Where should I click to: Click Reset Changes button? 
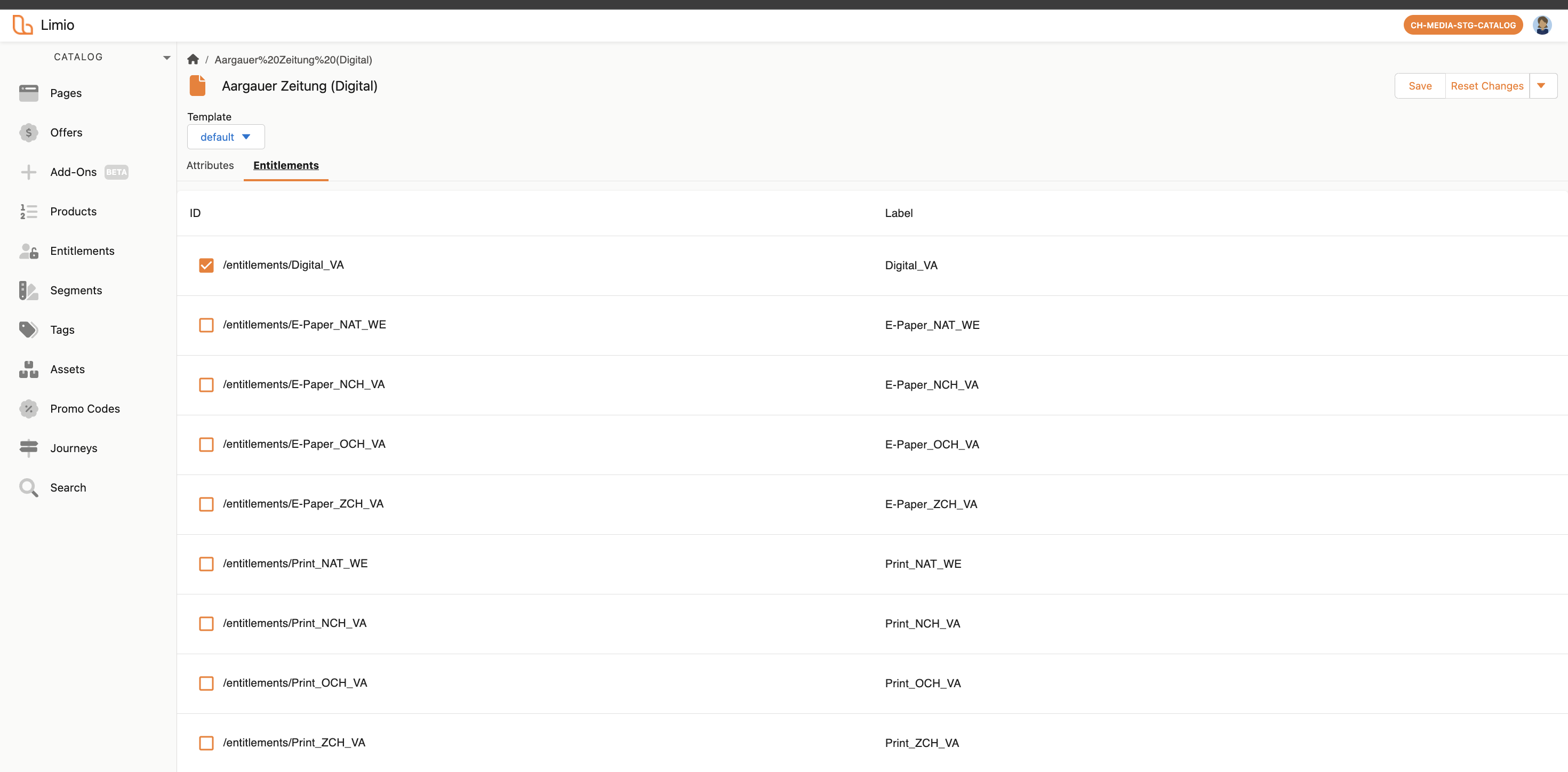pyautogui.click(x=1487, y=86)
